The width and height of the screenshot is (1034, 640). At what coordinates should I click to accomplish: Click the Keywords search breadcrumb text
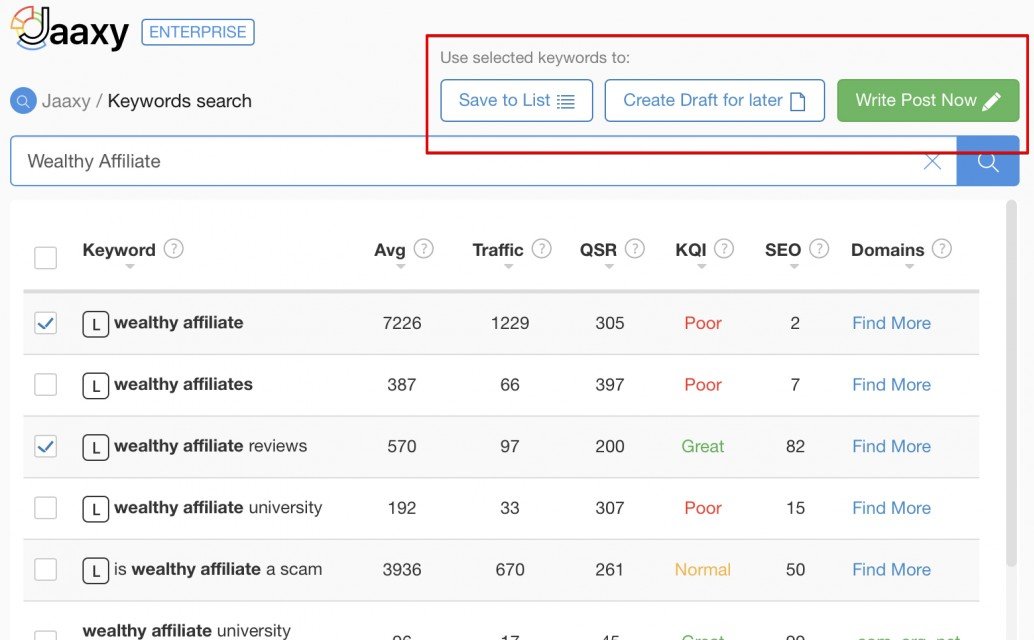(179, 101)
